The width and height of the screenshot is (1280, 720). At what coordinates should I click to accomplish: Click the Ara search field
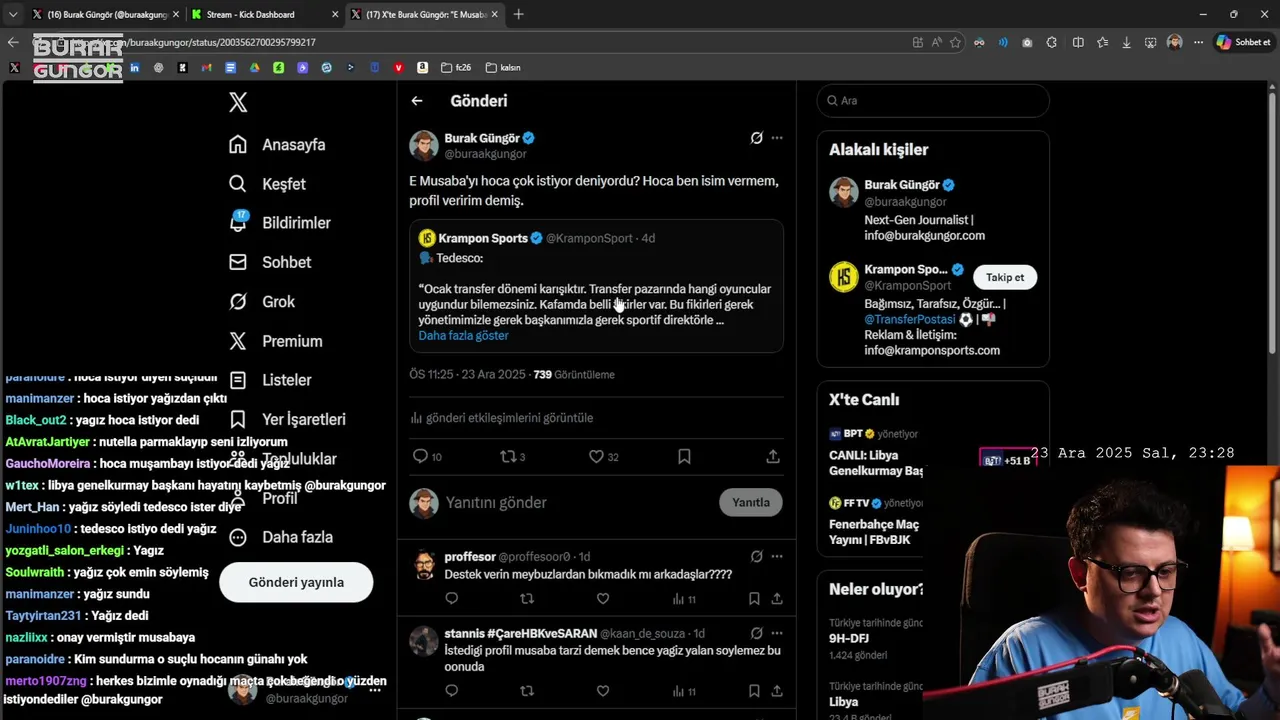(933, 101)
